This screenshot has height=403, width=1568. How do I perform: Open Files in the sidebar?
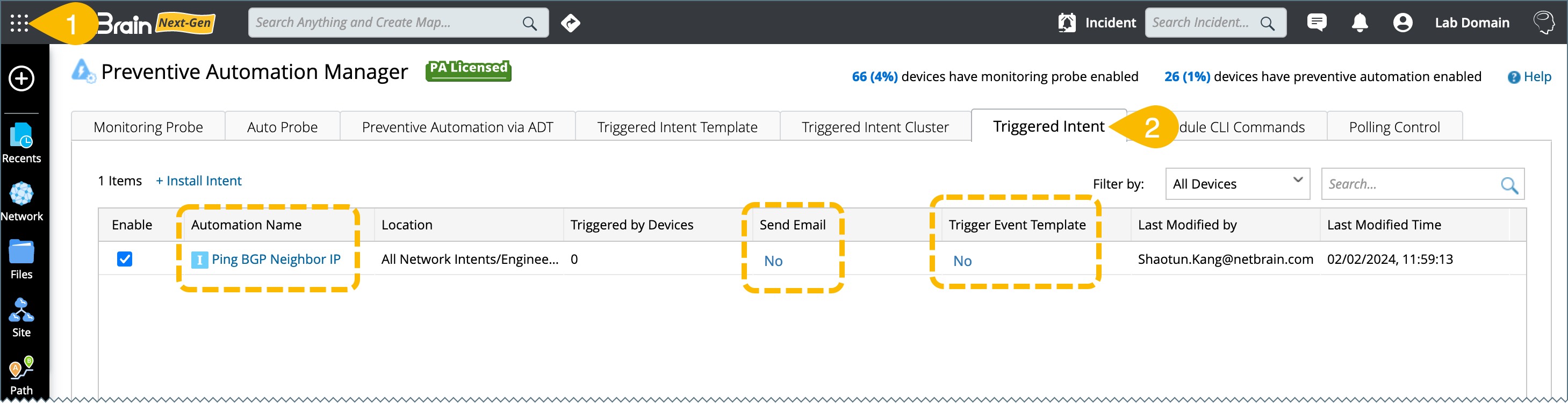[x=21, y=260]
